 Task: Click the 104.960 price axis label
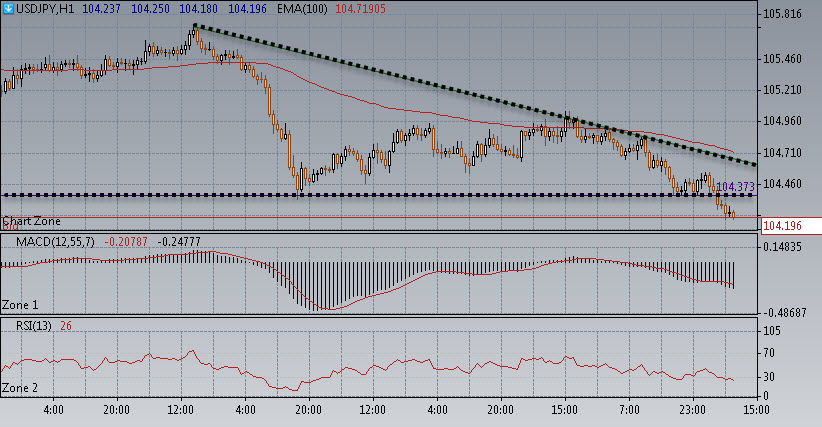(x=782, y=121)
